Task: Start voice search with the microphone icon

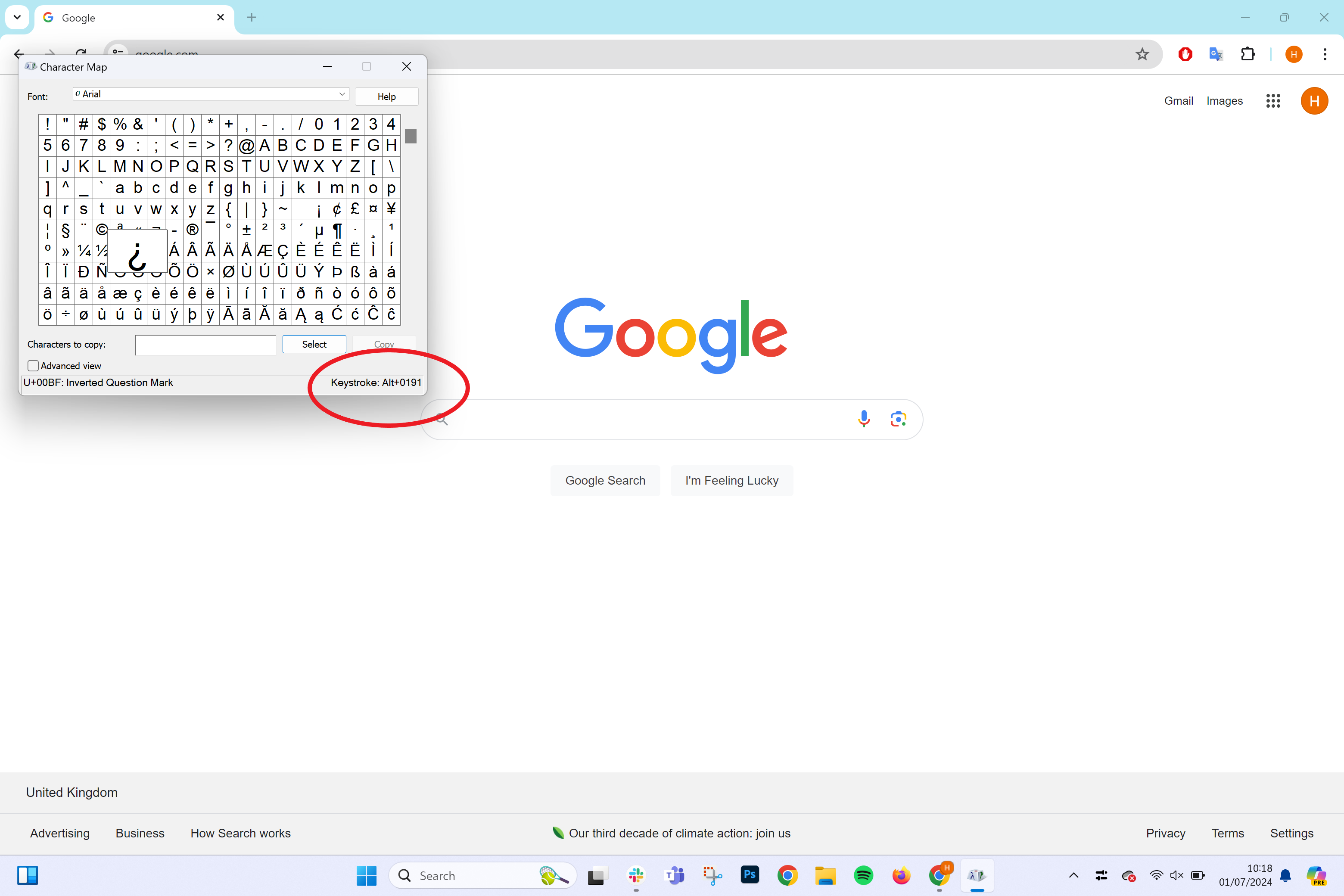Action: tap(864, 419)
